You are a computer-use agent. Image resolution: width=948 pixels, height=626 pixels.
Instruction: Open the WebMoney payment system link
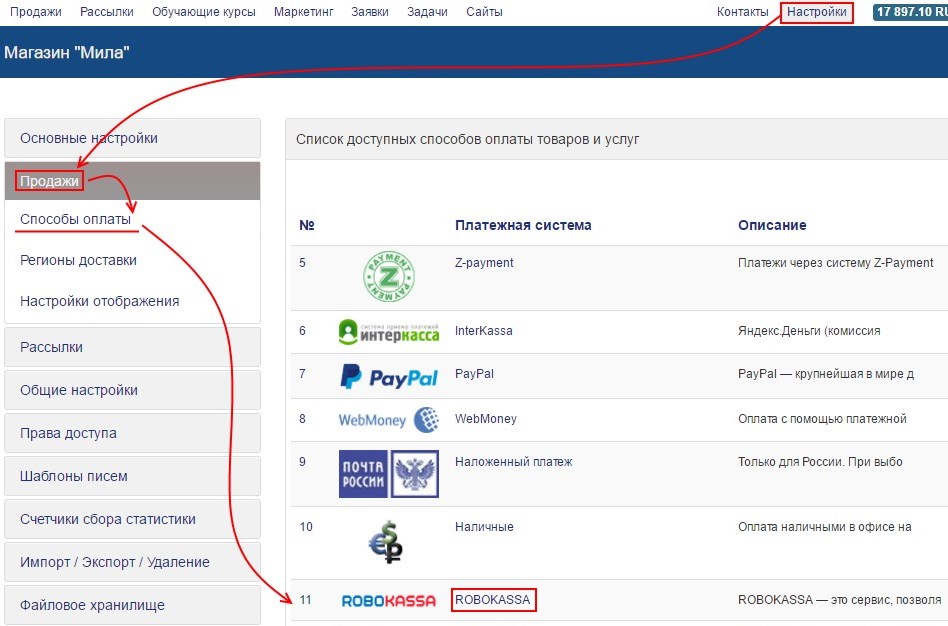click(485, 419)
